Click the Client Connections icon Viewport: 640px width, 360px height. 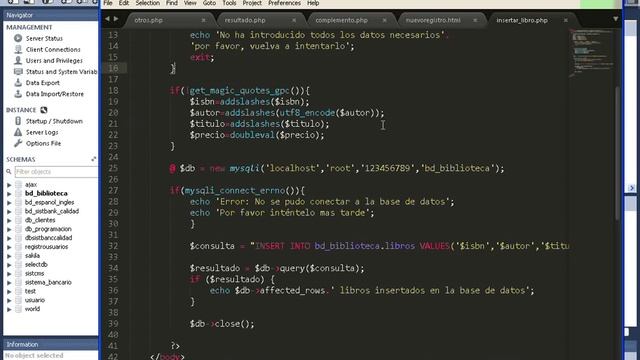pyautogui.click(x=18, y=49)
